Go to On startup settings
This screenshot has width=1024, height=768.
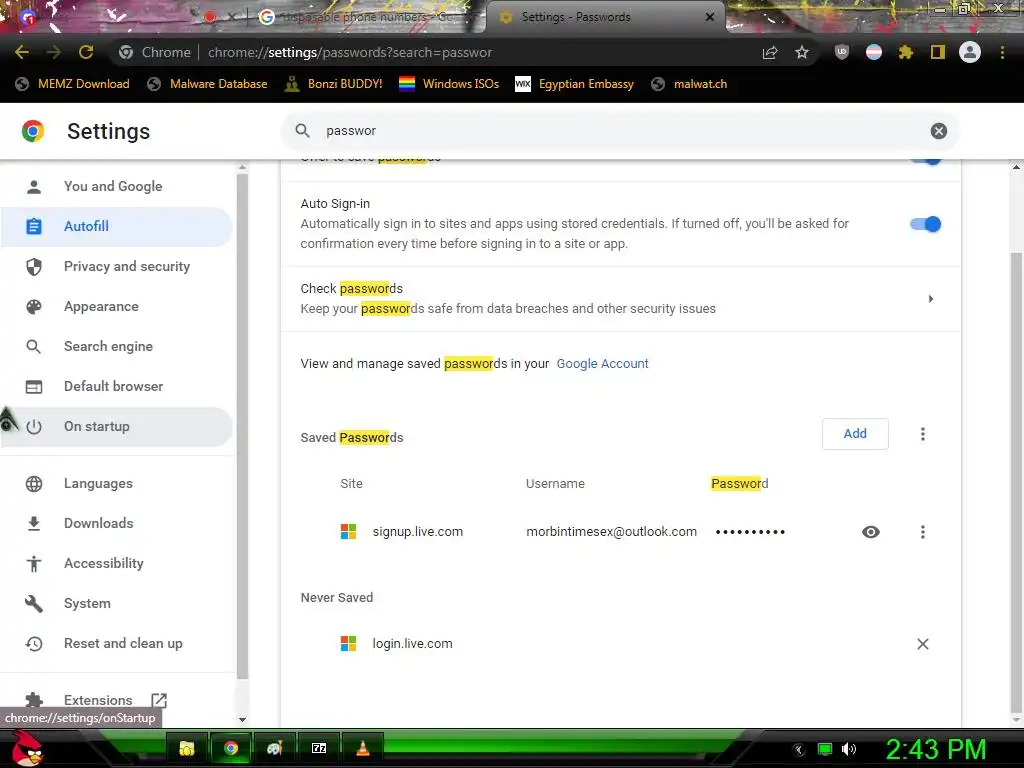[116, 426]
